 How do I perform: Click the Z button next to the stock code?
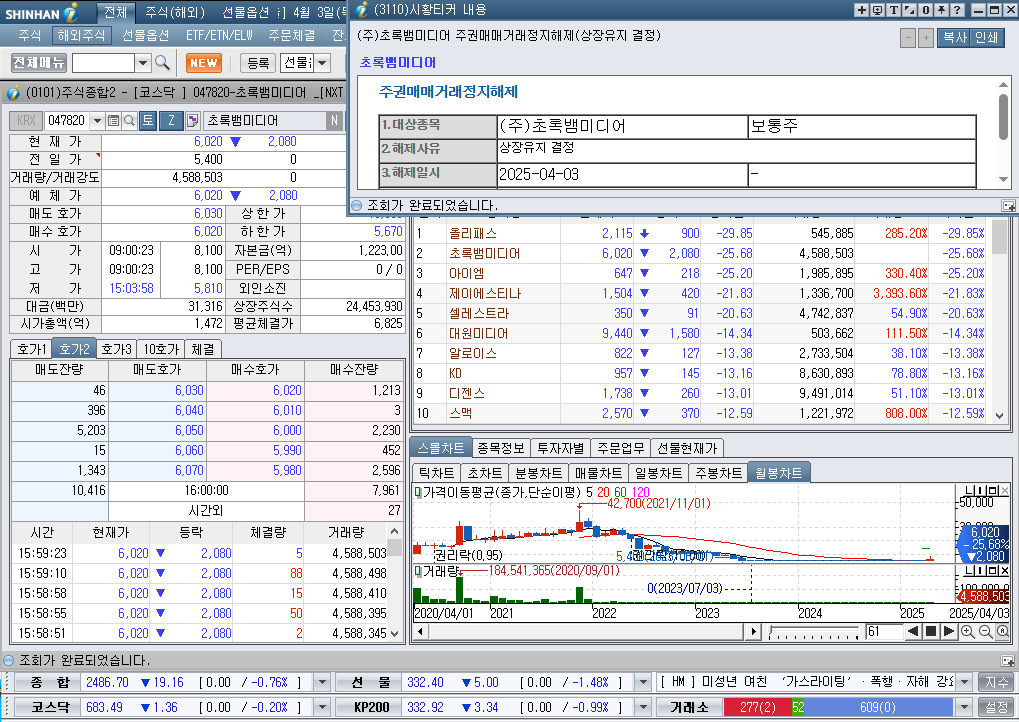(x=172, y=120)
